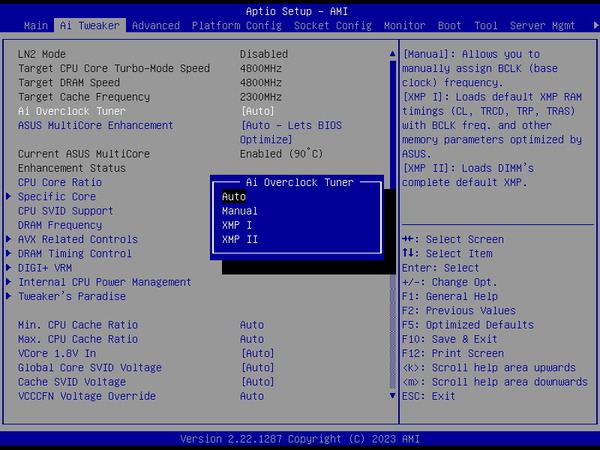Choose XMP I in Ai Overclock Tuner
Image resolution: width=600 pixels, height=450 pixels.
tap(237, 225)
